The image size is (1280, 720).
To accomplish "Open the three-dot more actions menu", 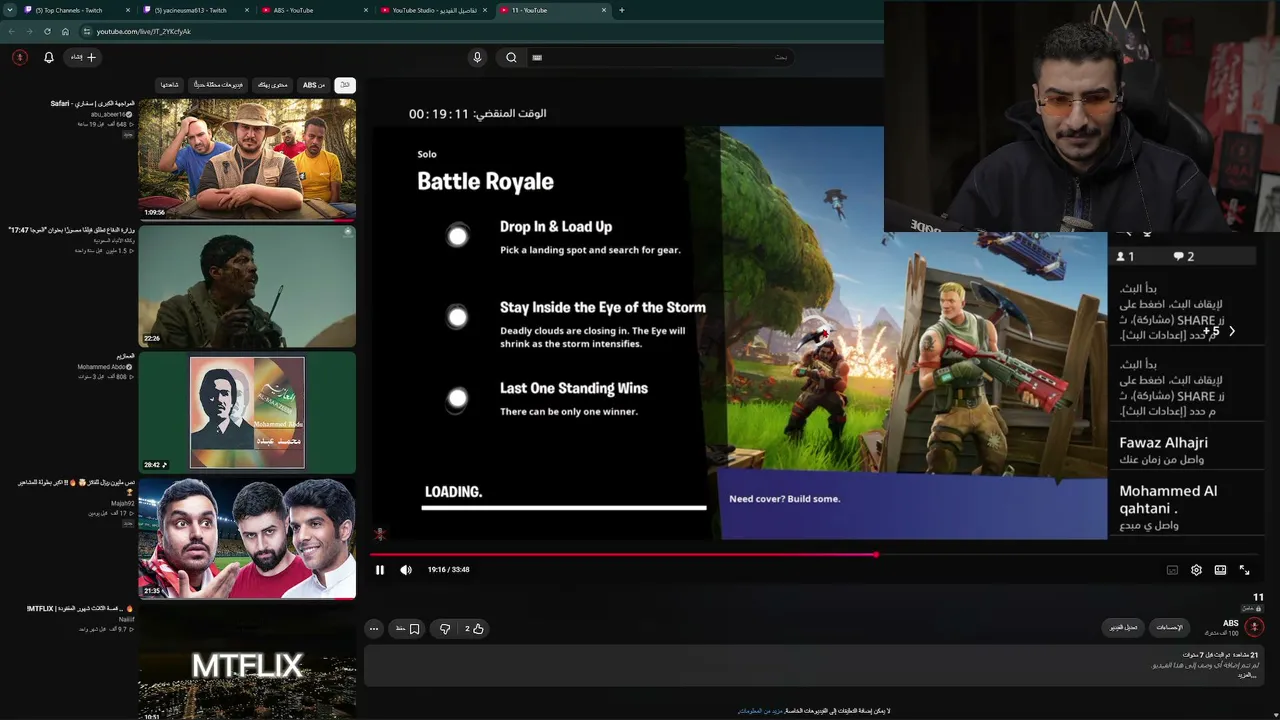I will tap(374, 629).
